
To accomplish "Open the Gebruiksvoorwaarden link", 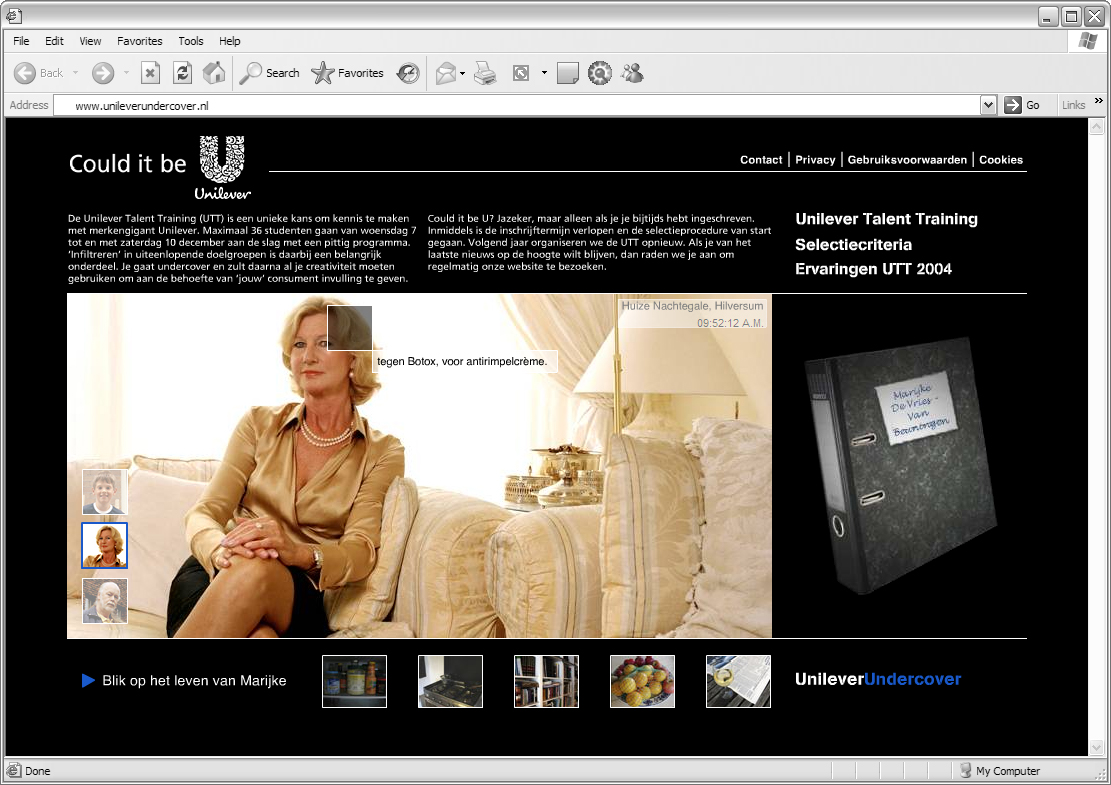I will tap(907, 160).
